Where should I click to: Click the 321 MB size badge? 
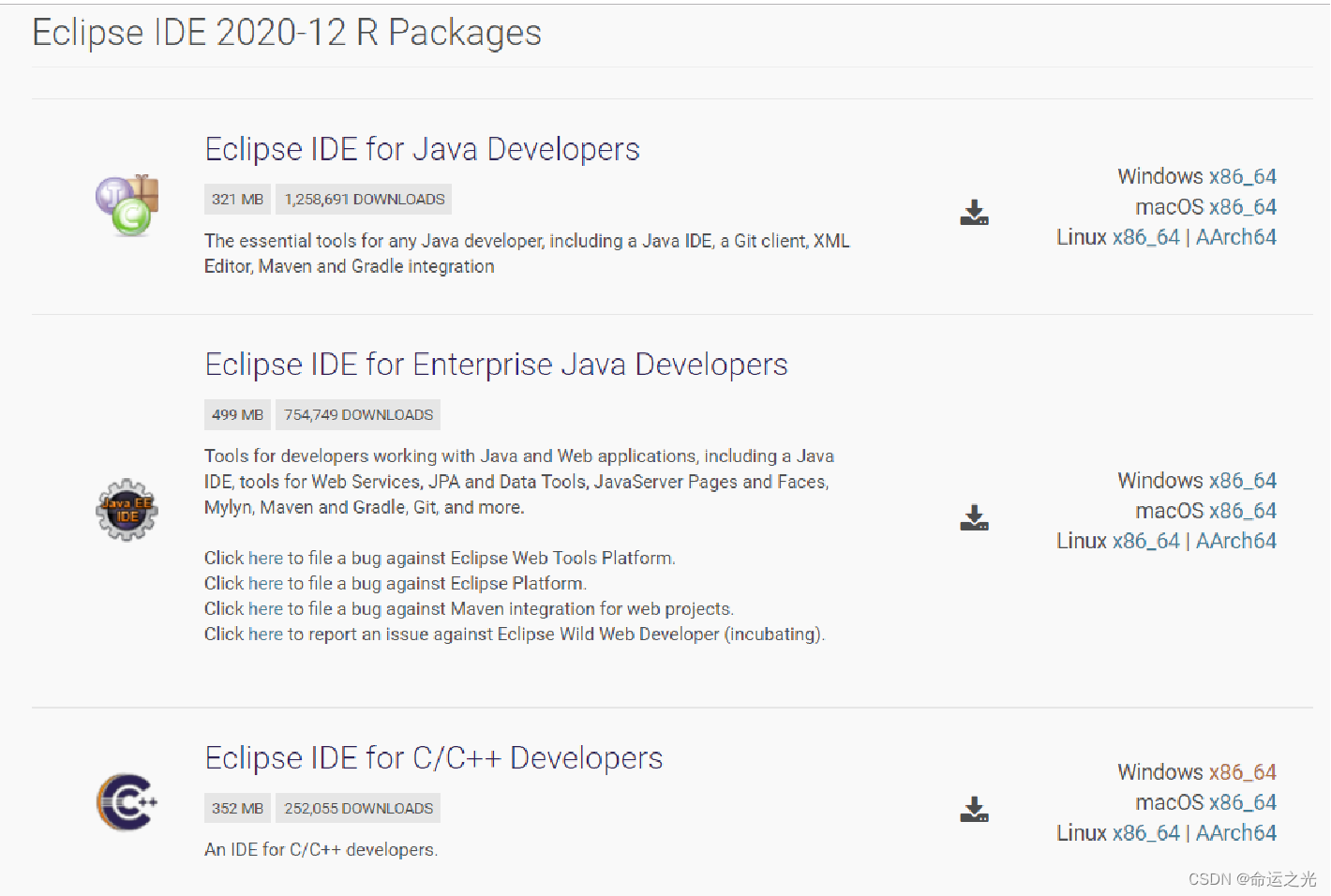click(x=237, y=199)
